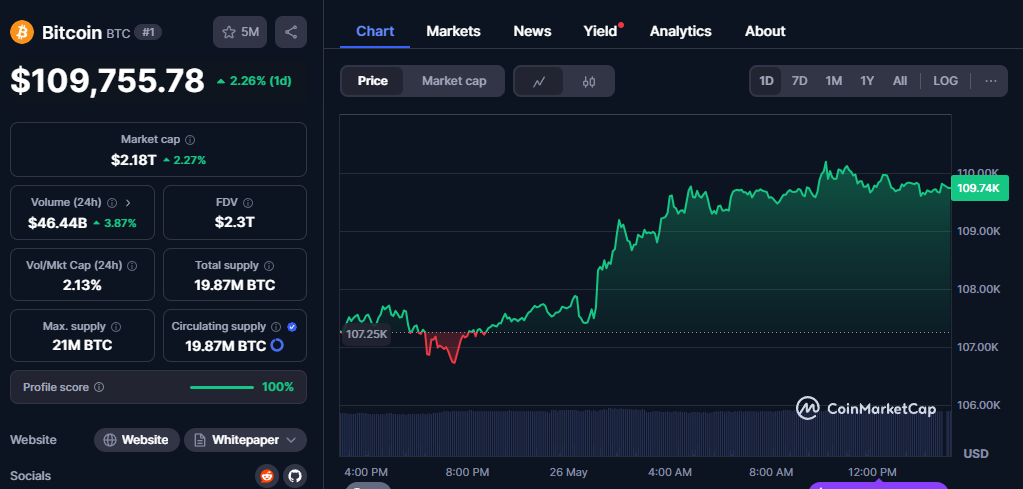The image size is (1023, 489).
Task: Open the News tab
Action: (532, 31)
